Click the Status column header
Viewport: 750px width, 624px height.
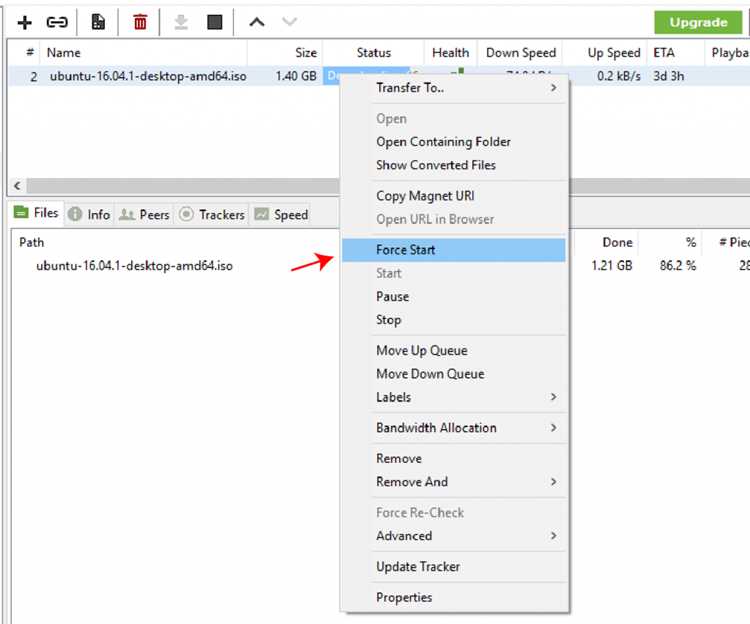374,53
